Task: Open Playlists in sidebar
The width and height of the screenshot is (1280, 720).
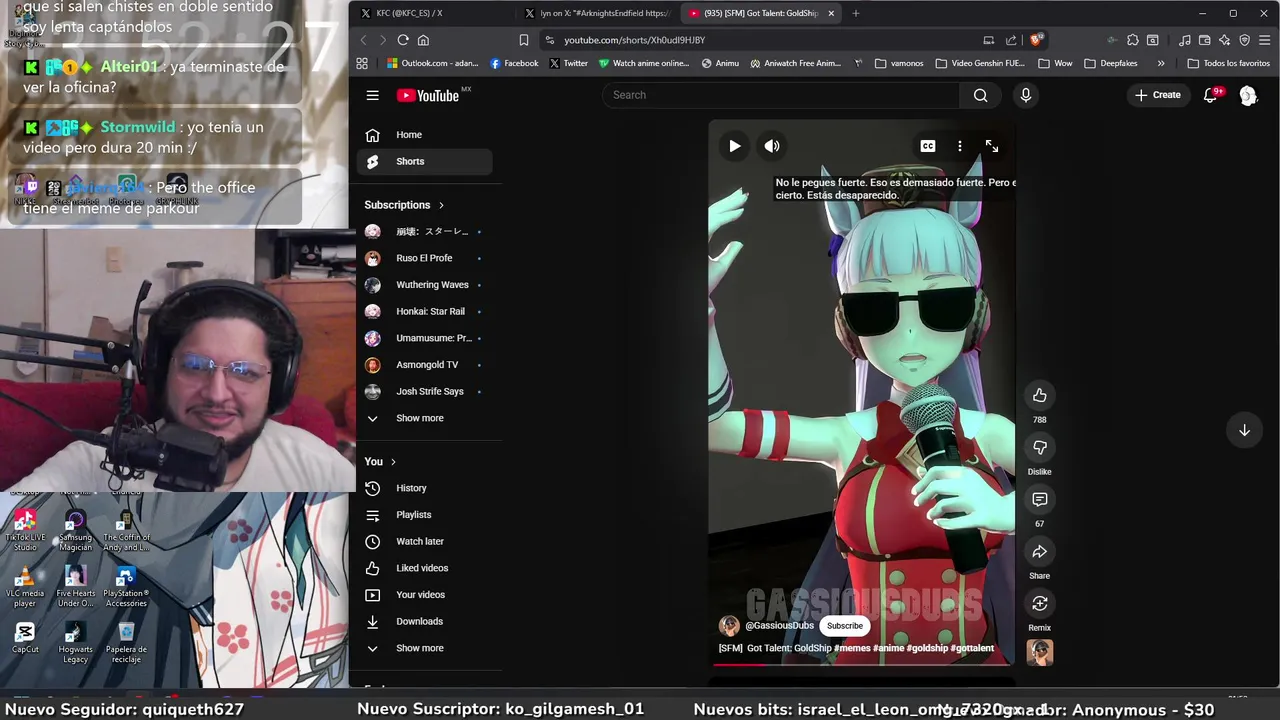Action: (x=424, y=515)
